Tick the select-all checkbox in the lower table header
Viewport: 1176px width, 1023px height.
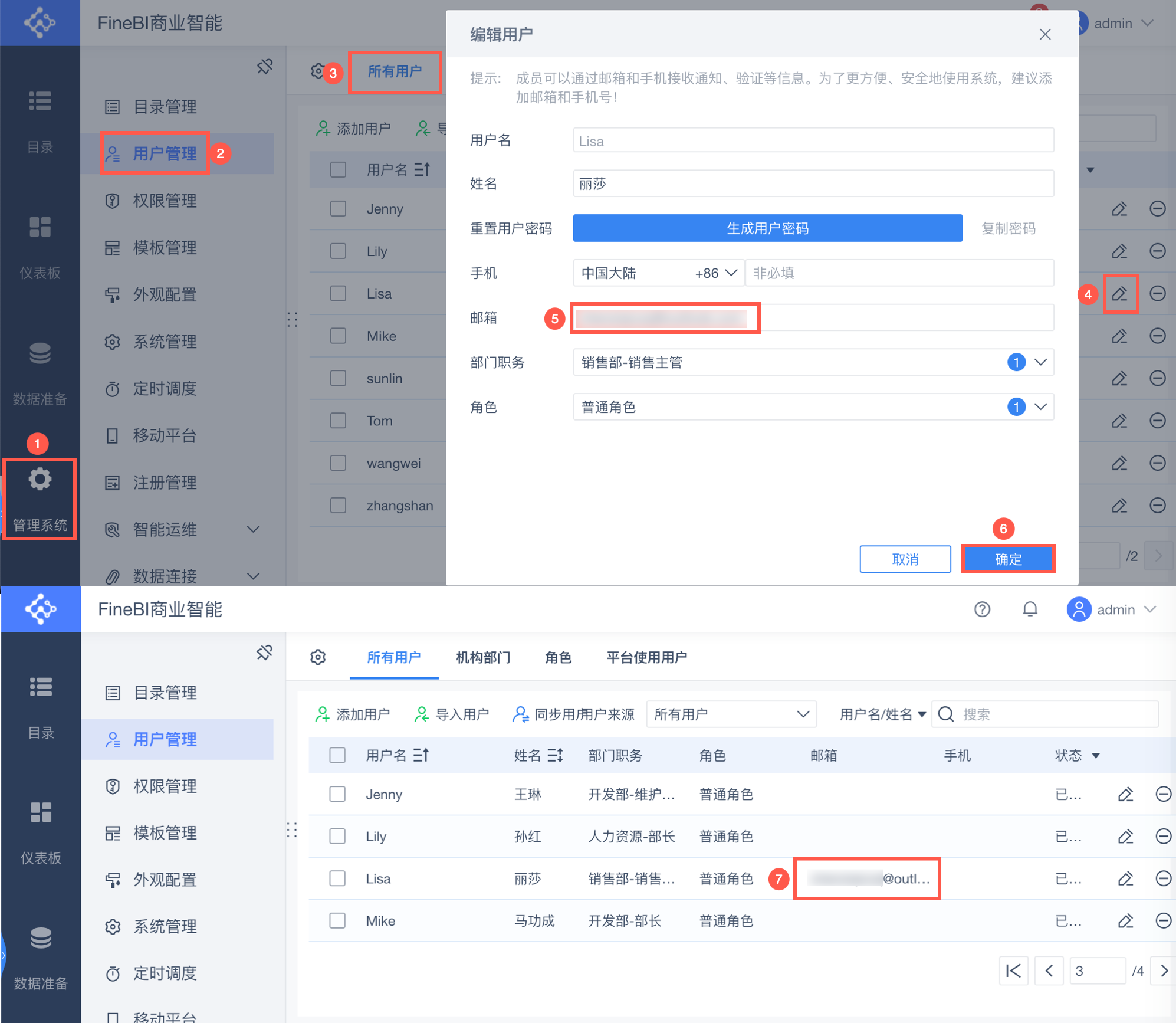coord(337,755)
